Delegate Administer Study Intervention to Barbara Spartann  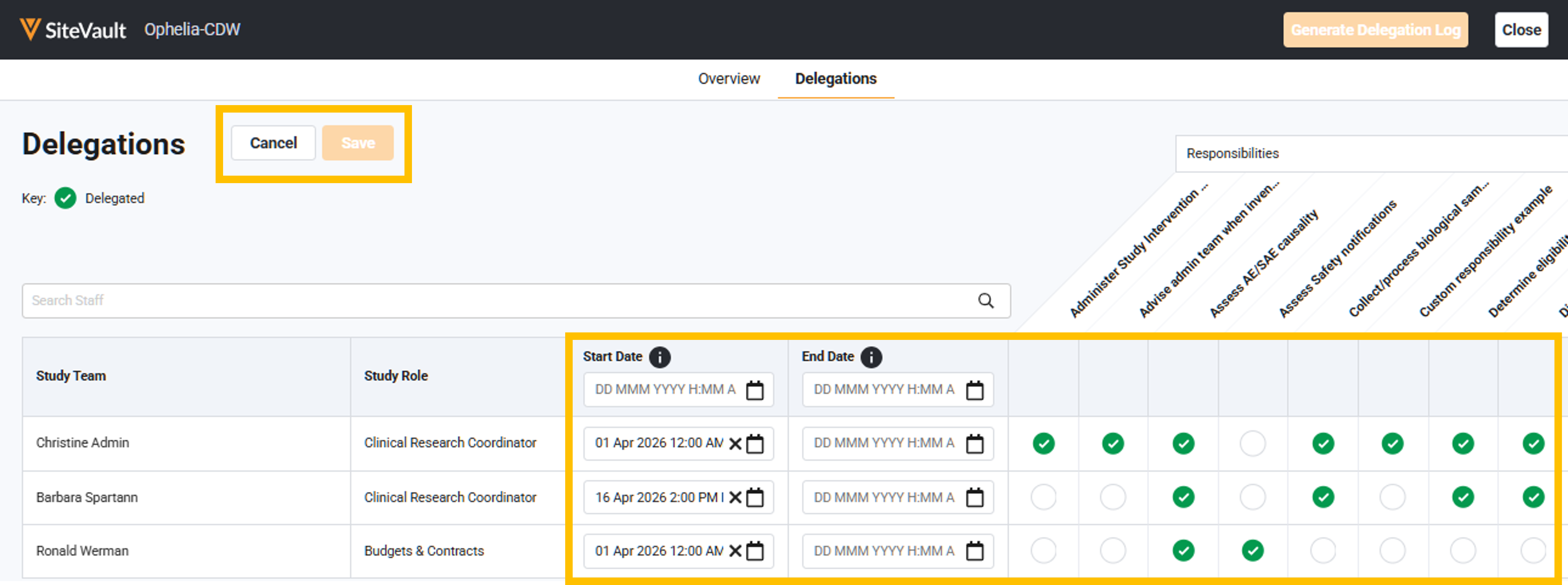(x=1043, y=497)
